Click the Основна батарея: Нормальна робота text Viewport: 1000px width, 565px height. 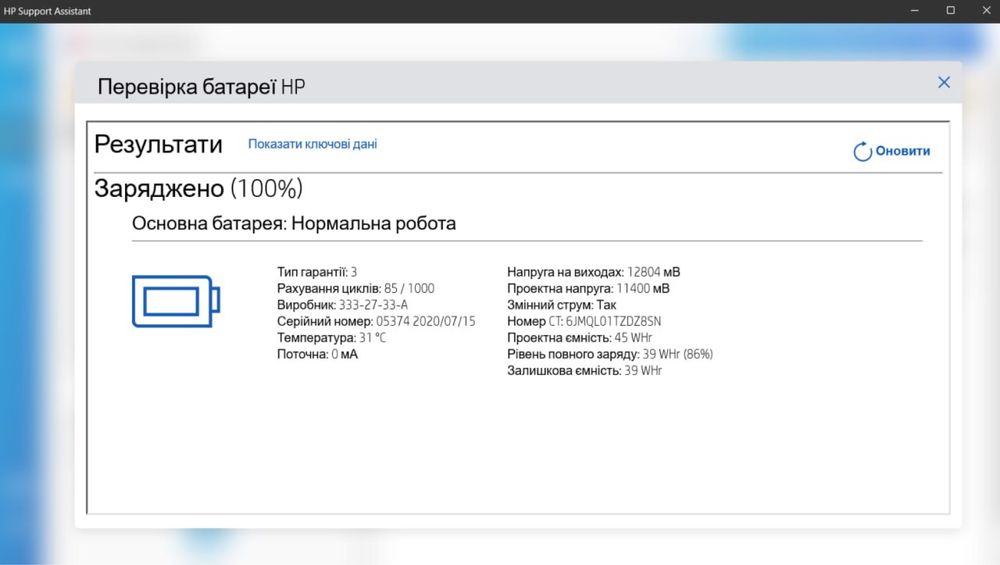click(x=294, y=224)
